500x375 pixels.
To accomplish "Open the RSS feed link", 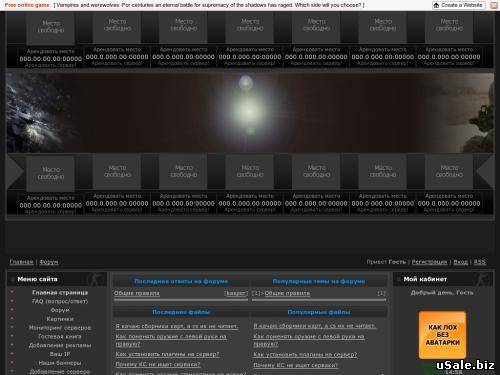I will 480,262.
